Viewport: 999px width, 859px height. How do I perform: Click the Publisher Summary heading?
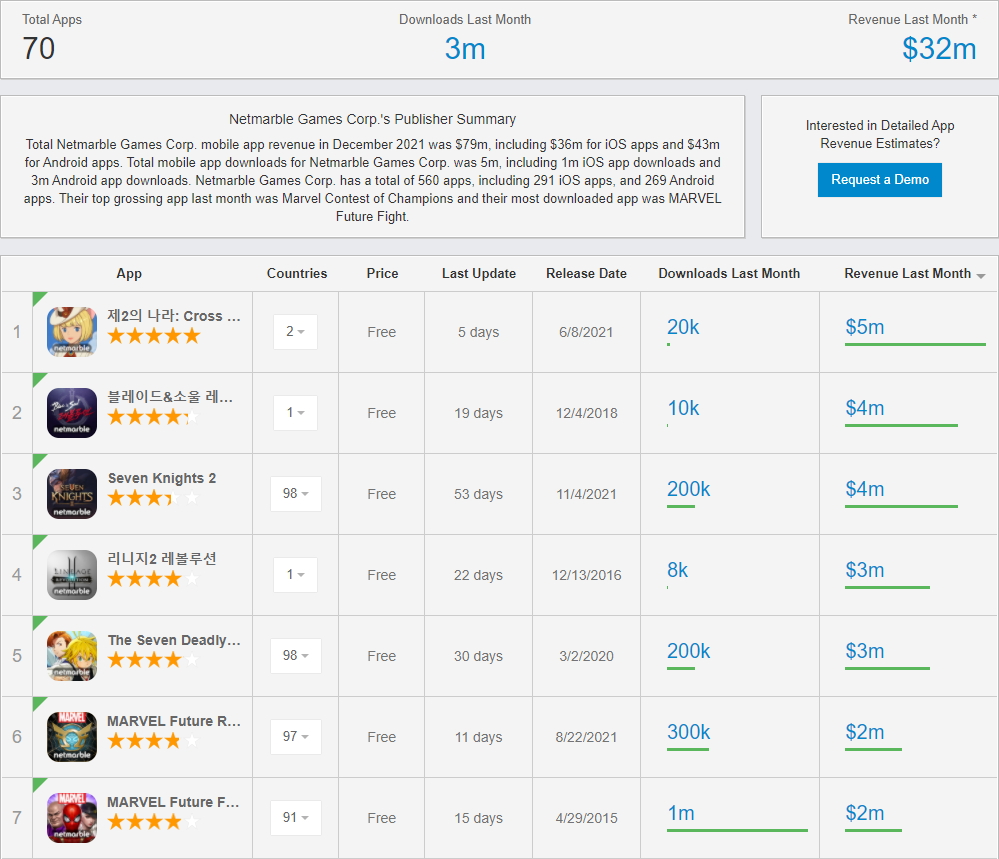(x=372, y=119)
